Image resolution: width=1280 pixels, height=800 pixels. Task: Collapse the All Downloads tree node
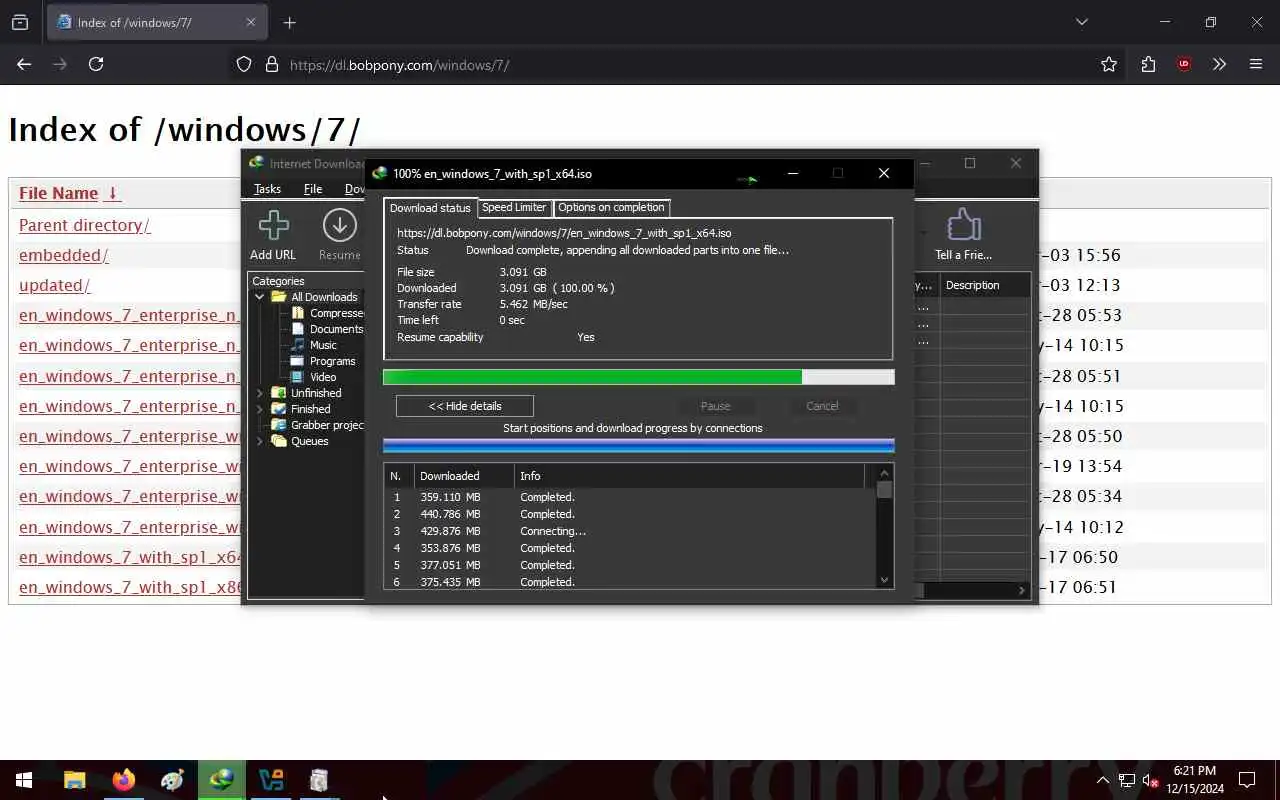(260, 297)
